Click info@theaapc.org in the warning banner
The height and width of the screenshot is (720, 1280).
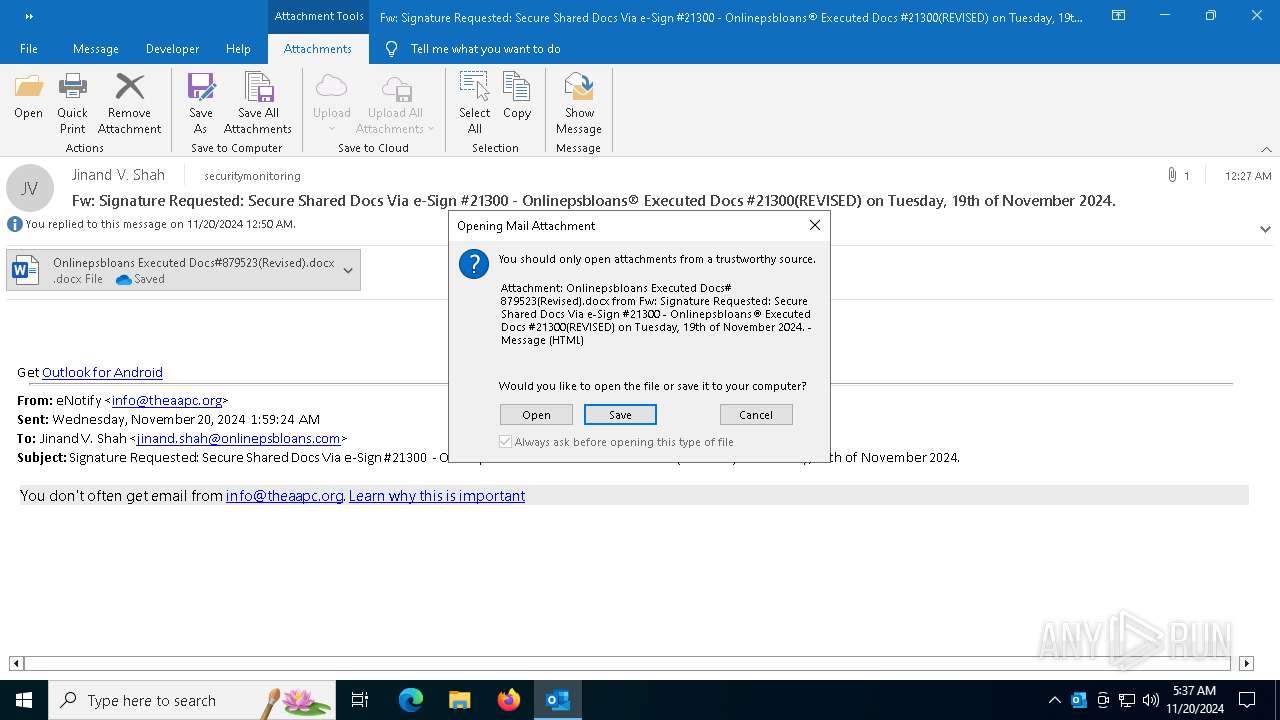(x=284, y=496)
